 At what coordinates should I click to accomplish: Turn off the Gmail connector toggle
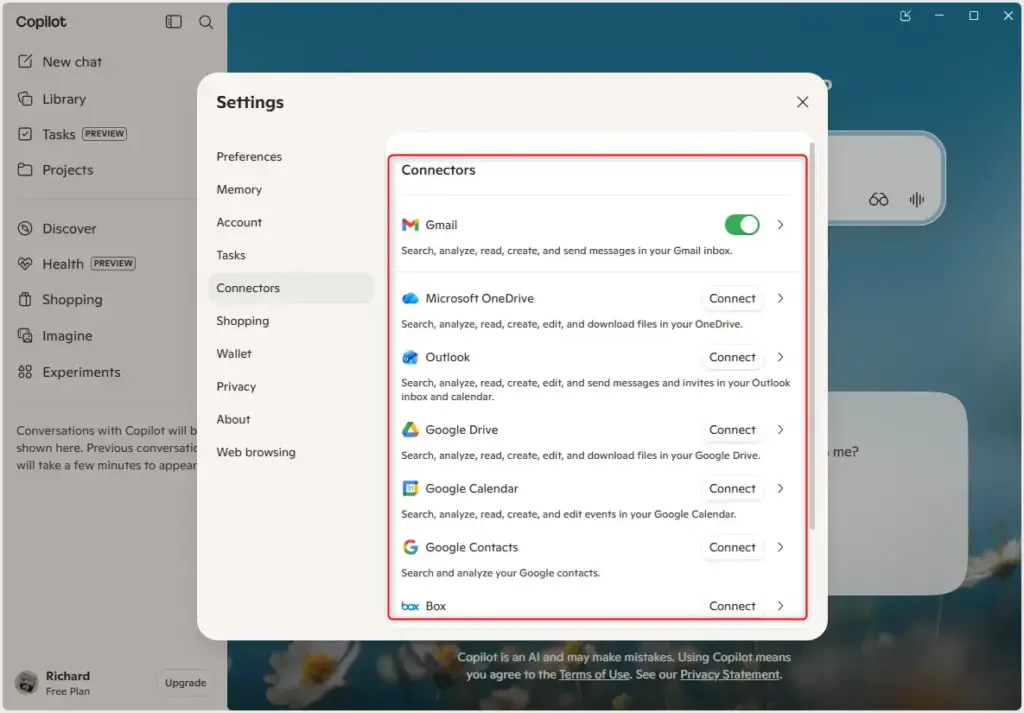click(742, 225)
